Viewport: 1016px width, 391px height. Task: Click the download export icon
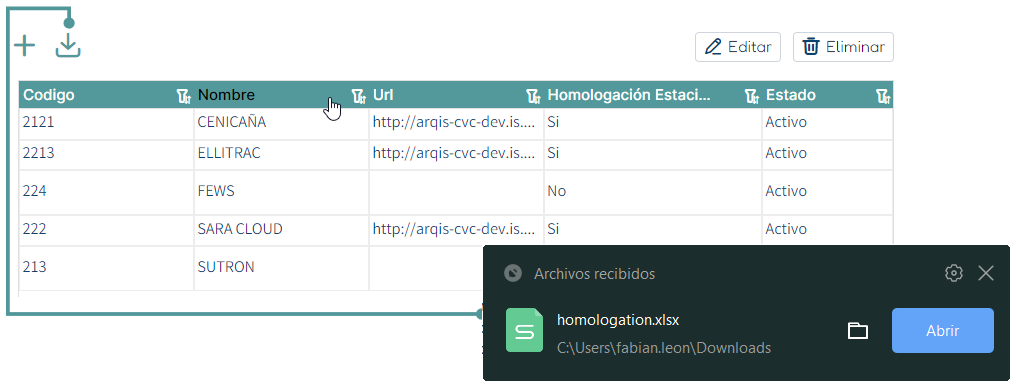coord(68,45)
